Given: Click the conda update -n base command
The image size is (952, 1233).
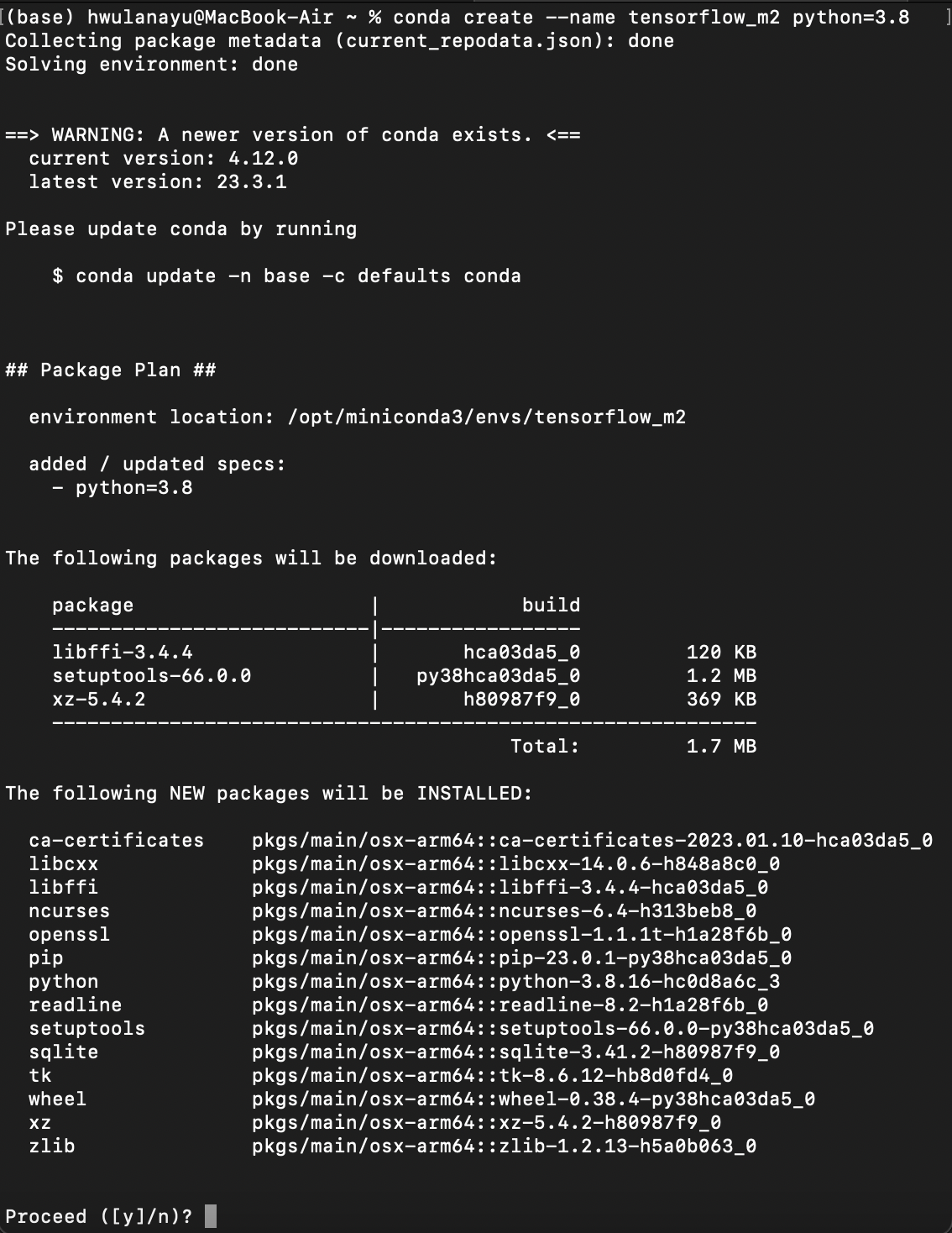Looking at the screenshot, I should 298,275.
